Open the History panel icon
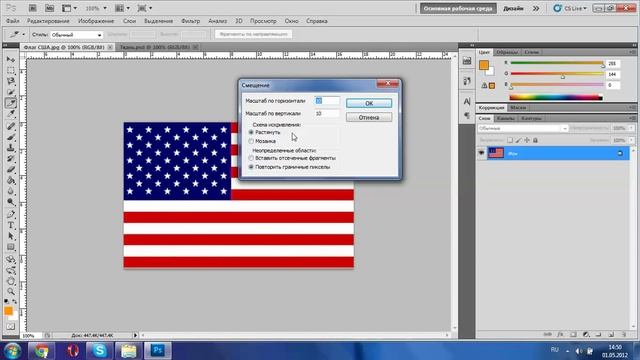Viewport: 640px width, 360px height. coord(467,81)
